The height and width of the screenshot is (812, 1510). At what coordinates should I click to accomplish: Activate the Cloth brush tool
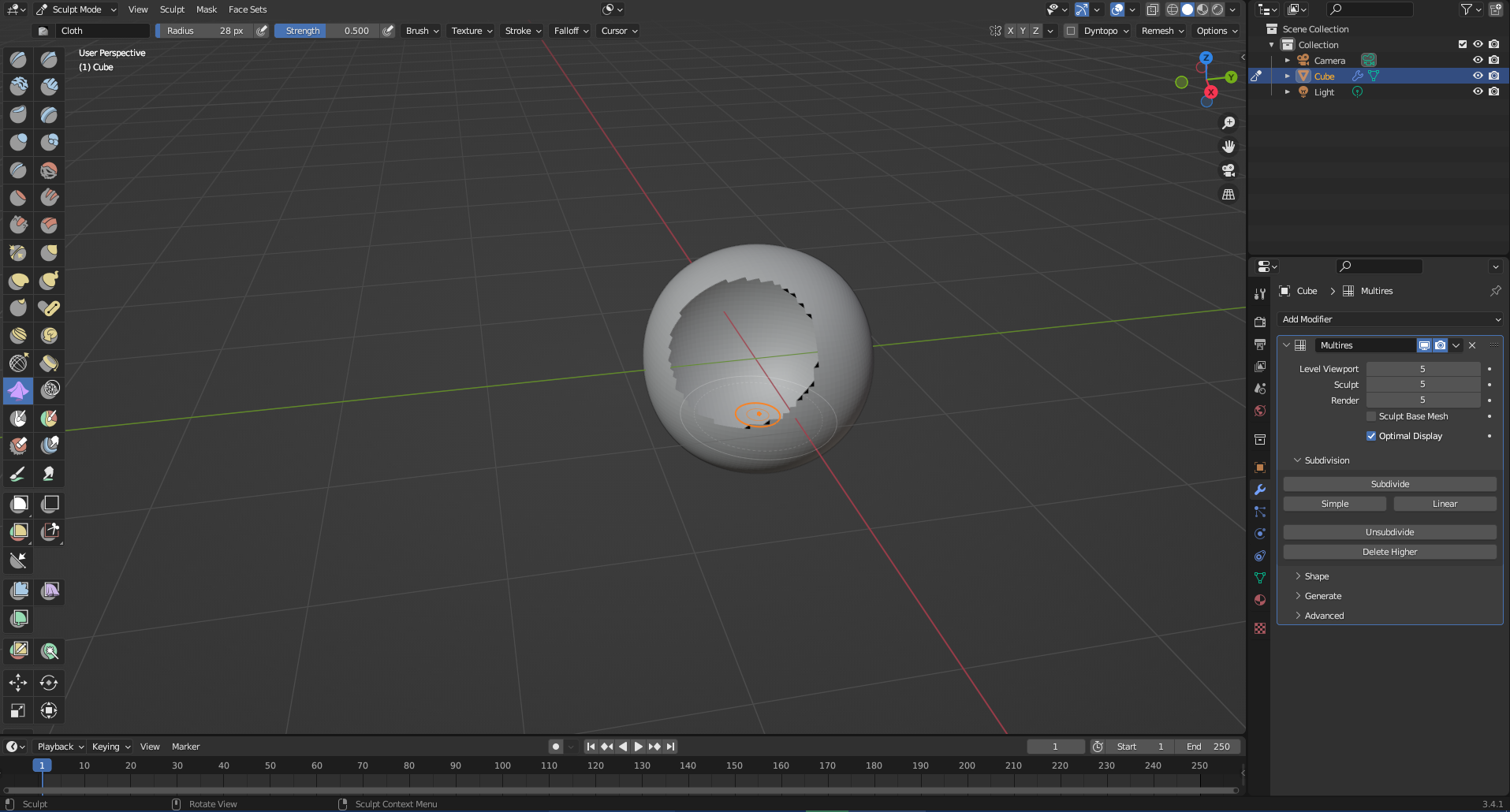[18, 390]
